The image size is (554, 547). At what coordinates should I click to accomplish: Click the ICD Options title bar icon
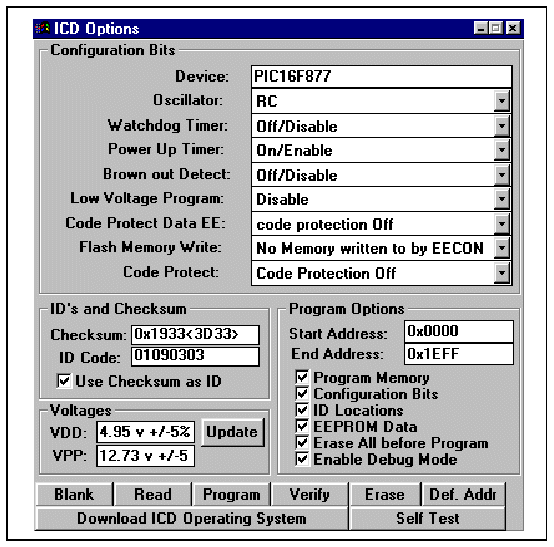pos(42,28)
